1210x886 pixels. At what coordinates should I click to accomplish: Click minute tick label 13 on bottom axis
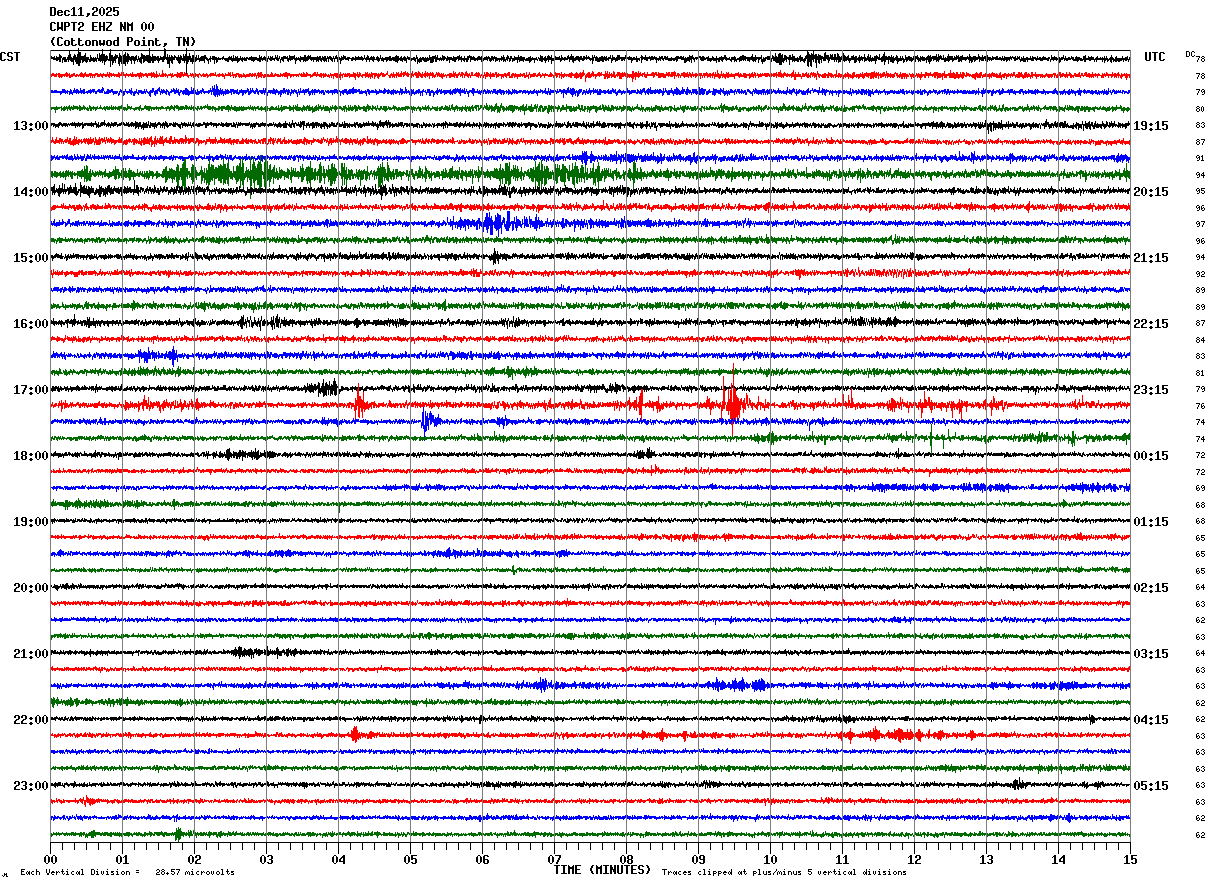tap(986, 859)
